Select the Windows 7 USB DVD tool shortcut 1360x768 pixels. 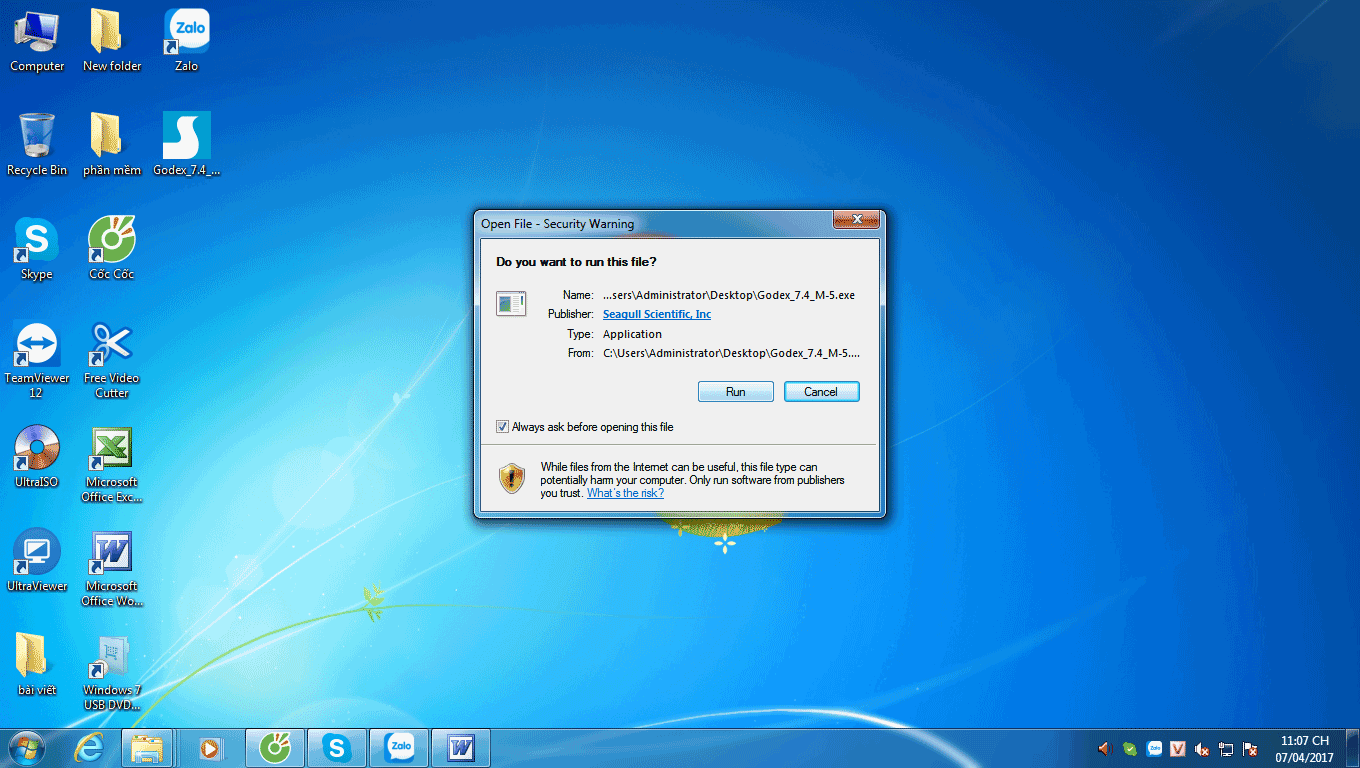coord(112,673)
